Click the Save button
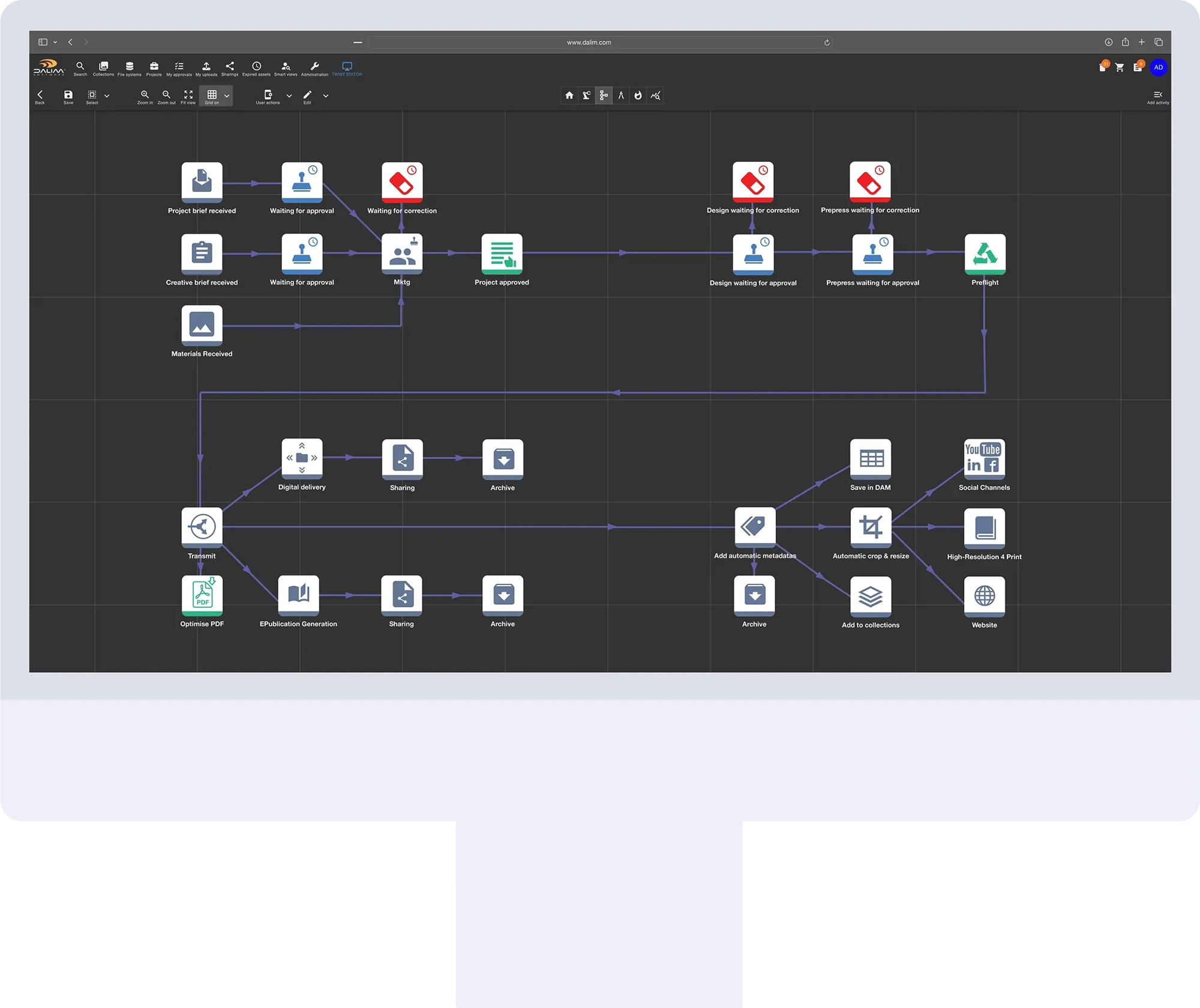 [x=68, y=95]
